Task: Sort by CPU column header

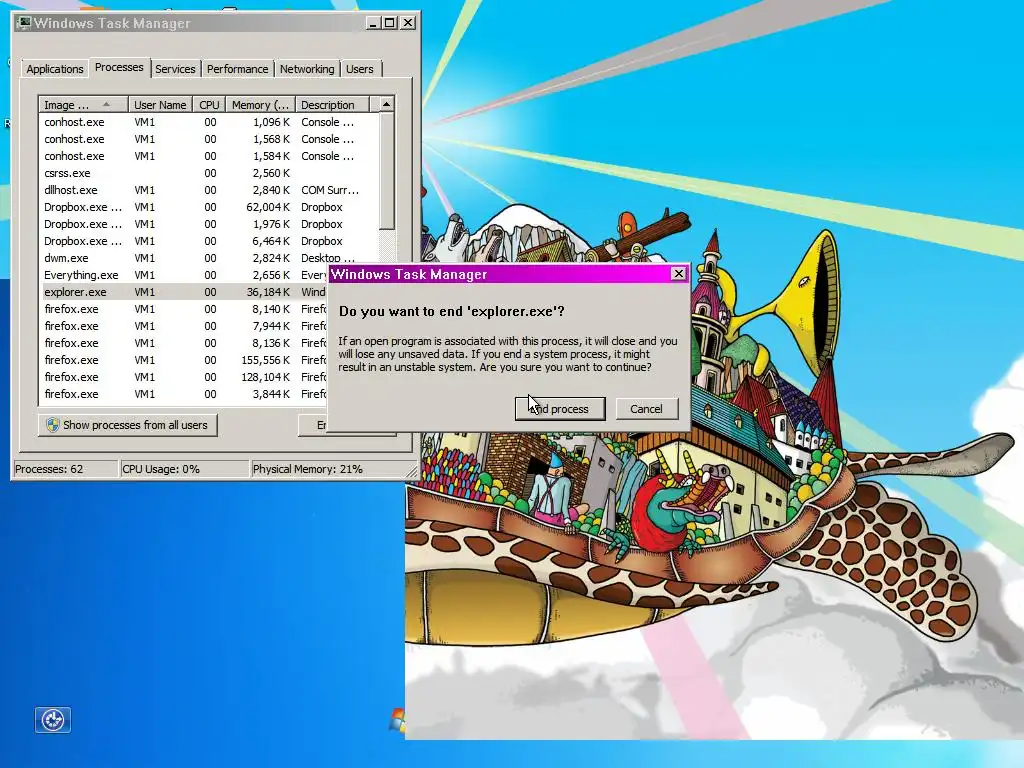Action: pyautogui.click(x=209, y=104)
